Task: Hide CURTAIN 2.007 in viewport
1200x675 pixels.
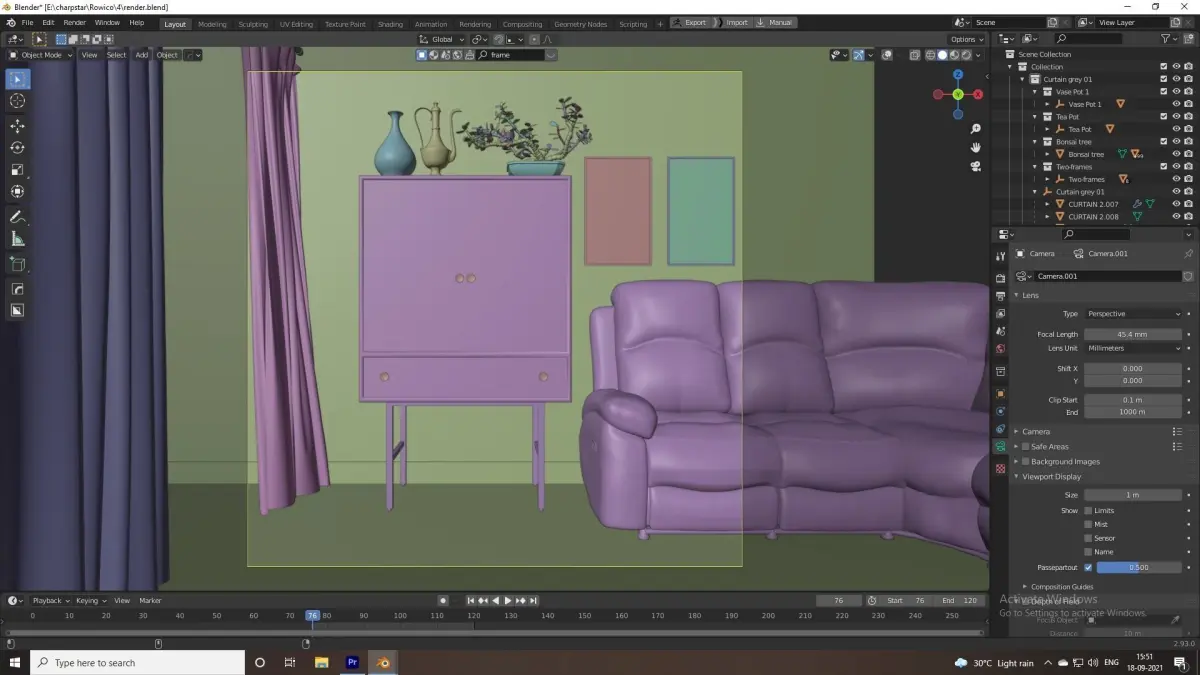Action: pos(1176,204)
